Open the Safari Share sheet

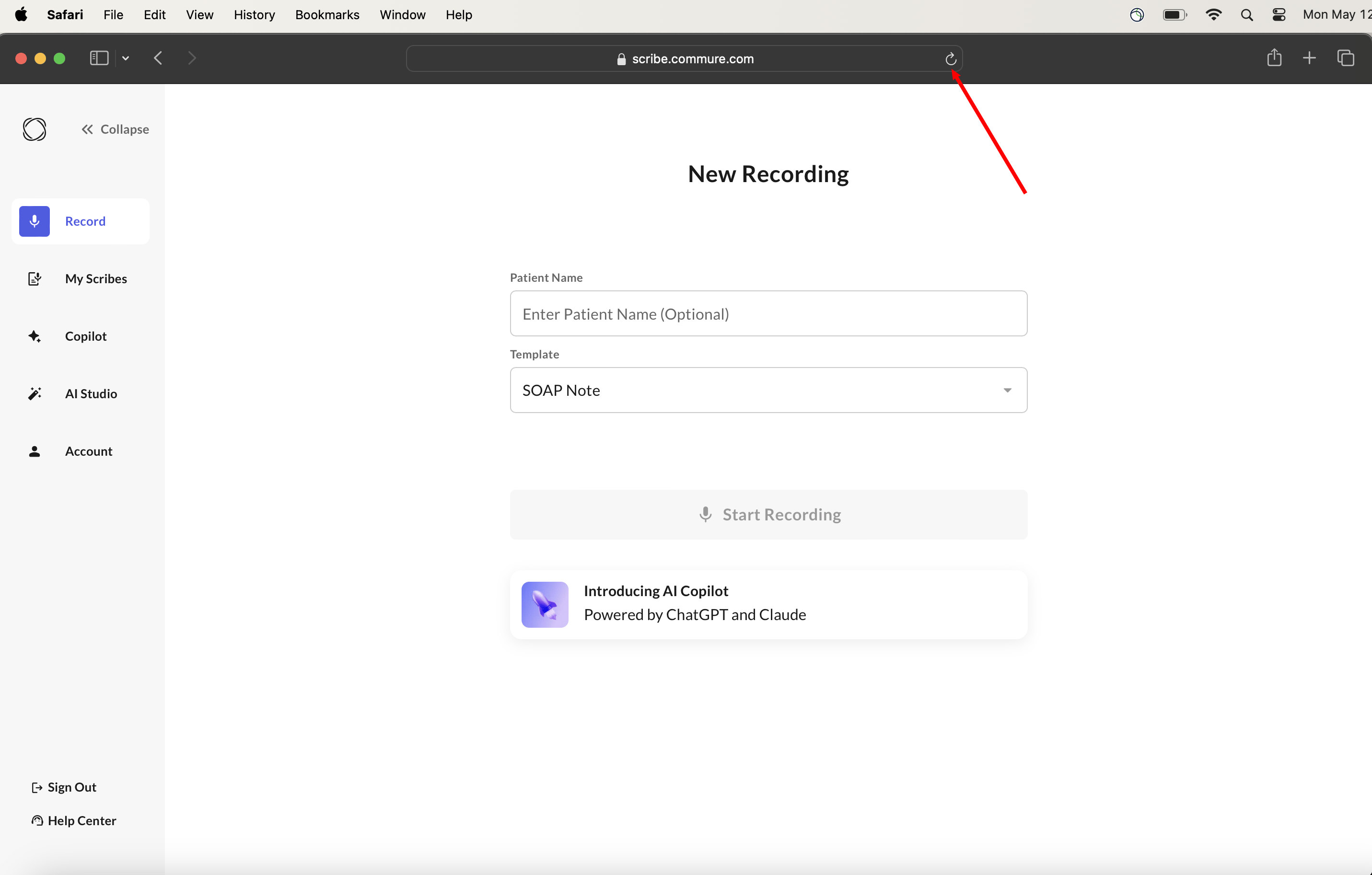click(1274, 58)
